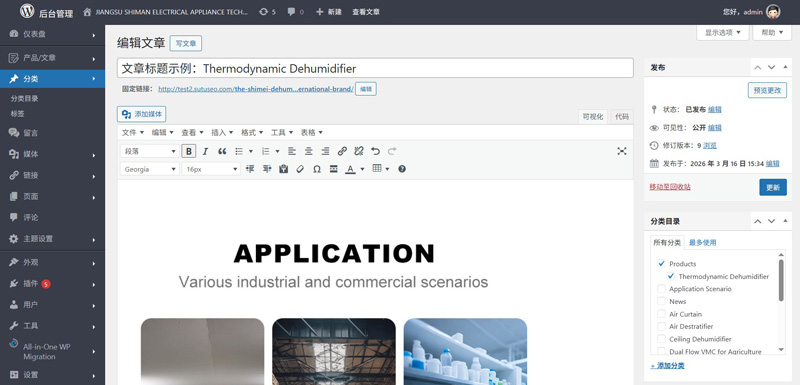Increase indent of paragraph
800x385 pixels.
[x=267, y=169]
